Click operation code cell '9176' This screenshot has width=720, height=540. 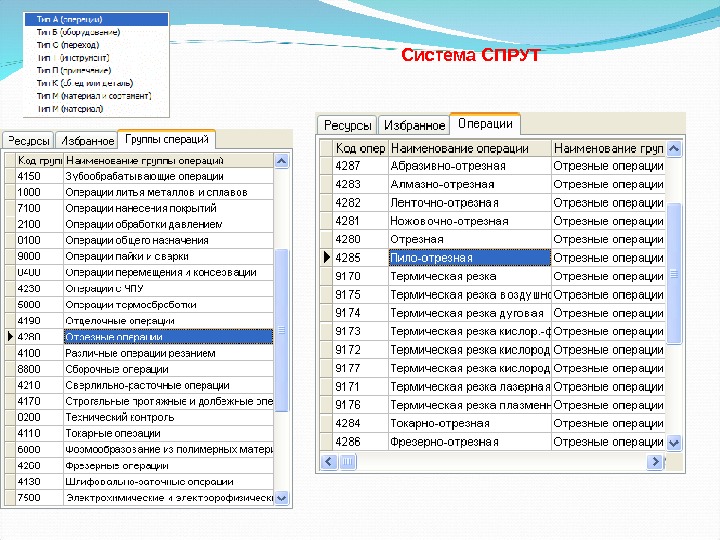point(360,405)
